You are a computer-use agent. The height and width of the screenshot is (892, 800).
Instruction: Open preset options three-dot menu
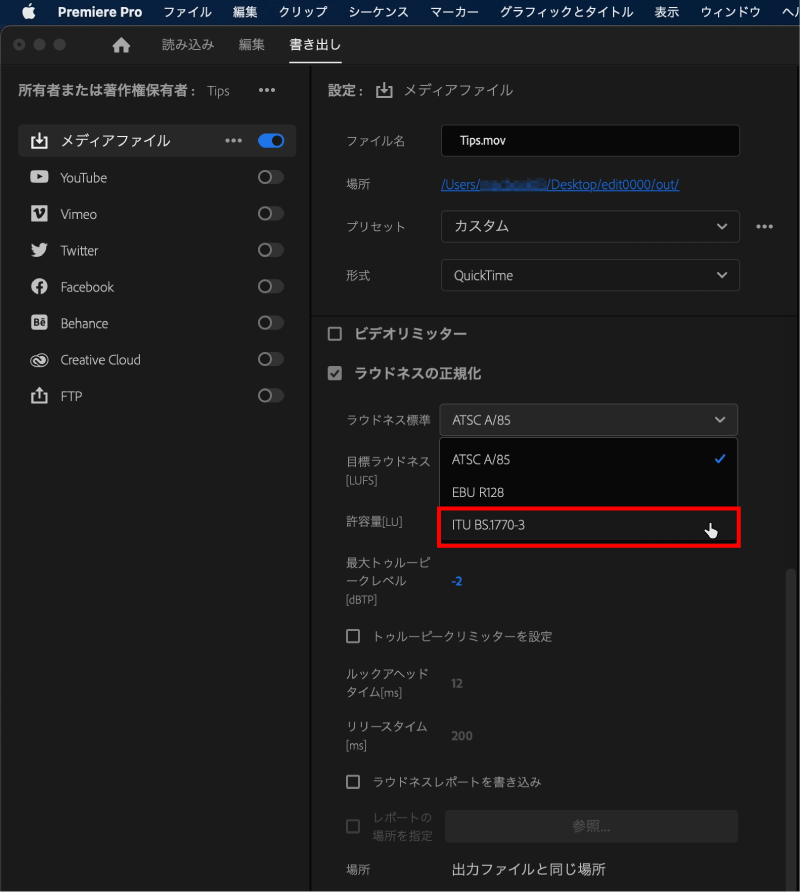point(764,226)
